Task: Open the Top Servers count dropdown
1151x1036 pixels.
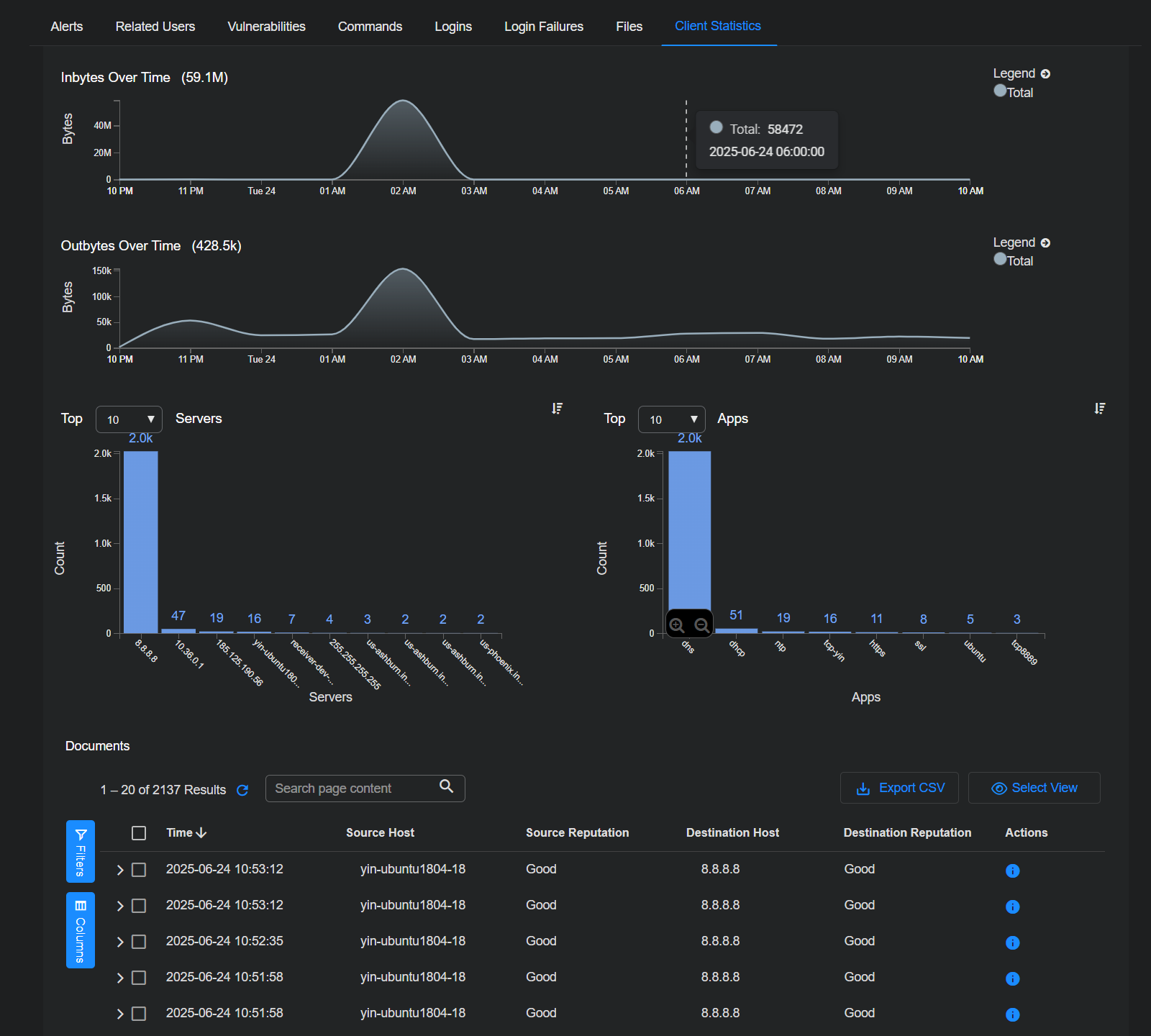Action: (x=129, y=419)
